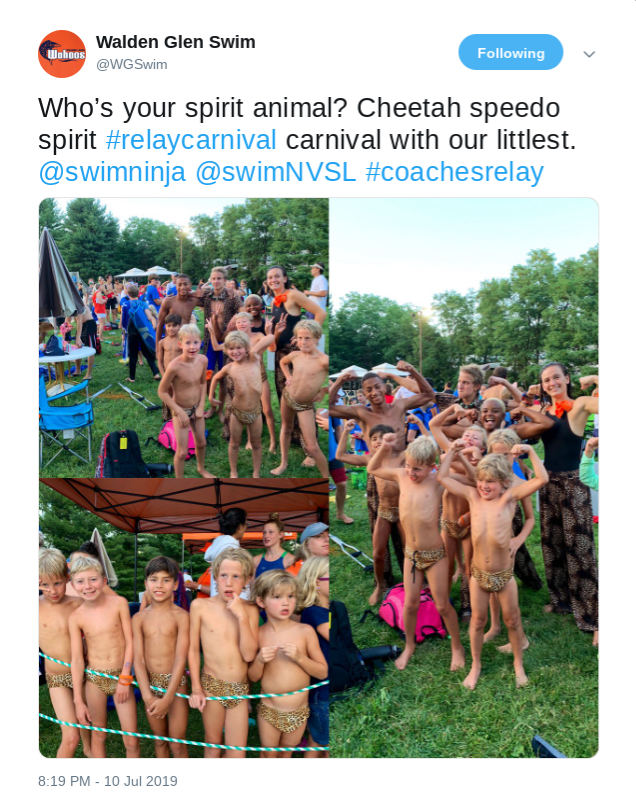Open the 8:19 PM timestamp link
This screenshot has height=803, width=636.
(x=64, y=781)
